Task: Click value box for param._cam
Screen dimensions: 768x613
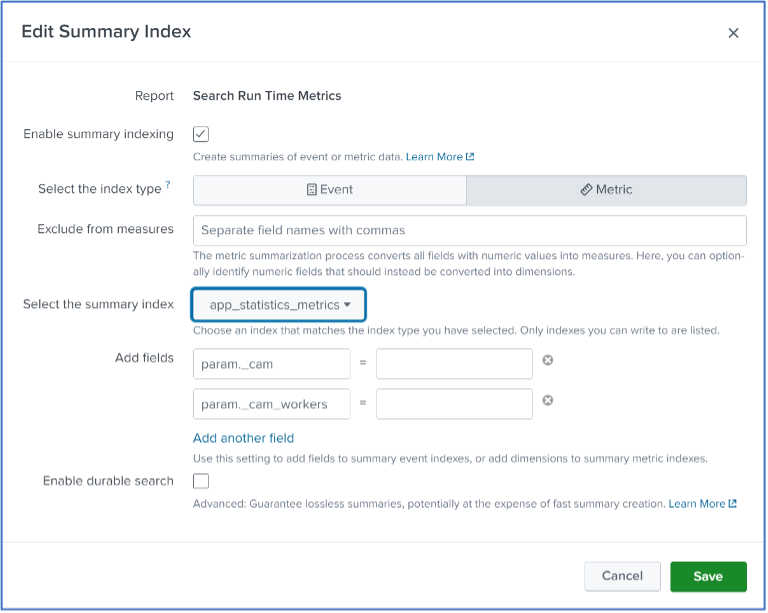Action: click(454, 364)
